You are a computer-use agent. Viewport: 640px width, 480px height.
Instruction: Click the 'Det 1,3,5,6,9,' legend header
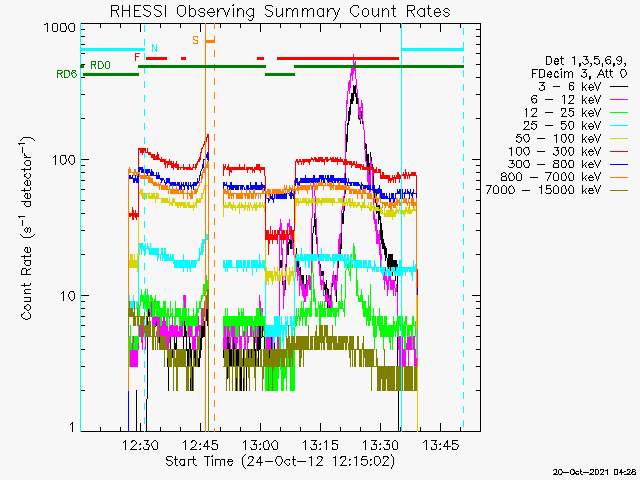[x=586, y=61]
